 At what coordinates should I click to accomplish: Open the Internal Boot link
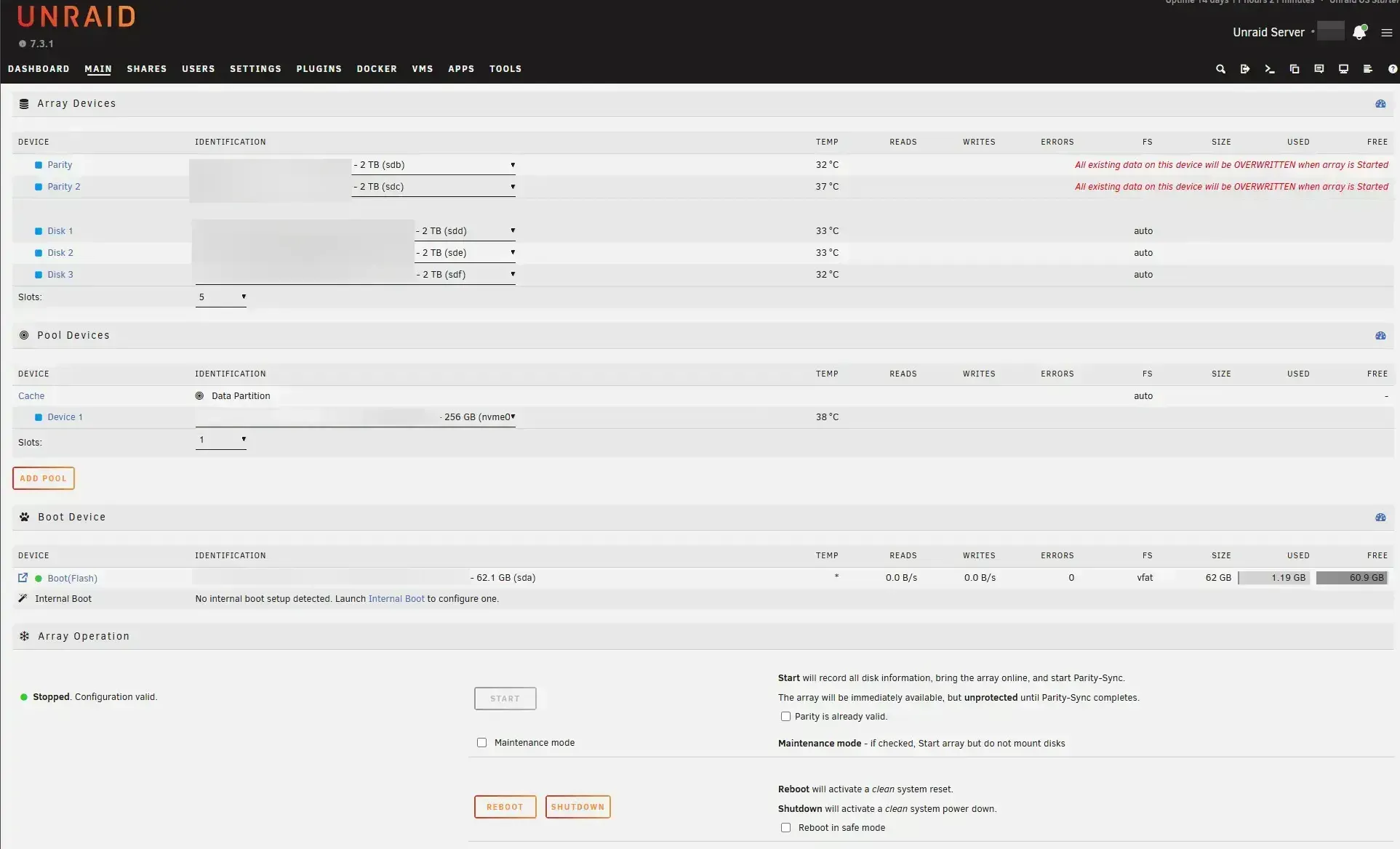pos(396,599)
